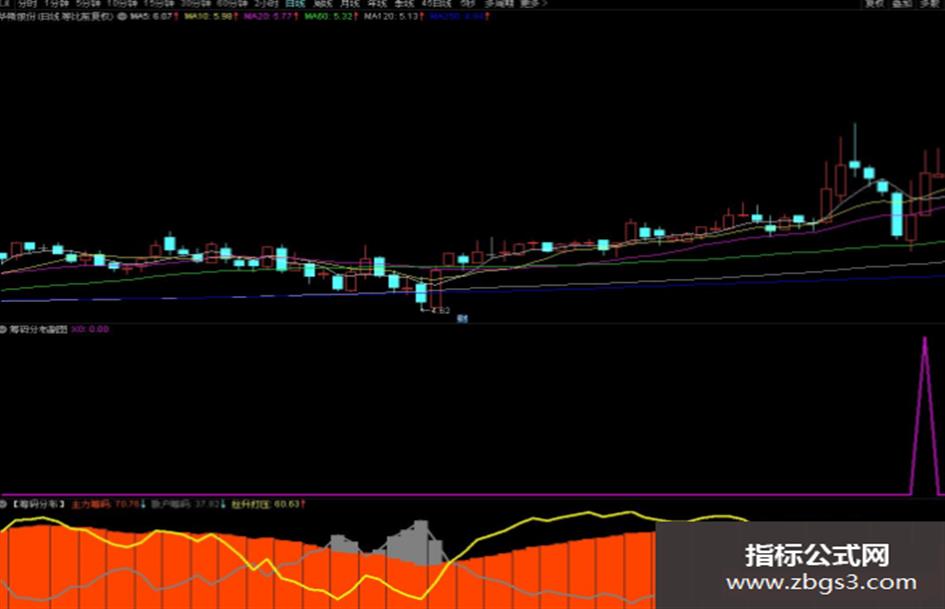
Task: Select the 15分钟 period tab
Action: [x=158, y=4]
